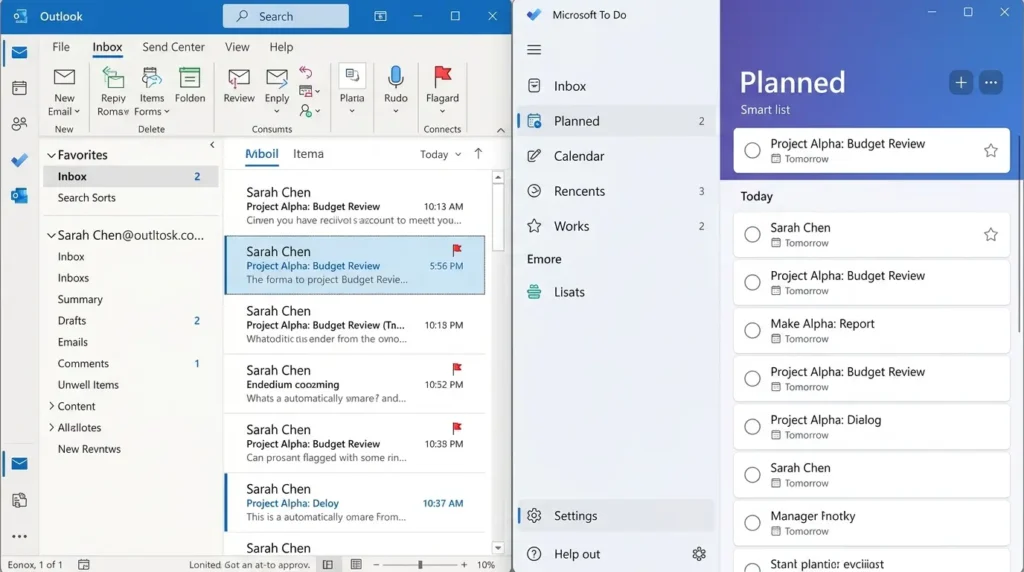Open the Project Alpha: Deloy email

[x=355, y=503]
